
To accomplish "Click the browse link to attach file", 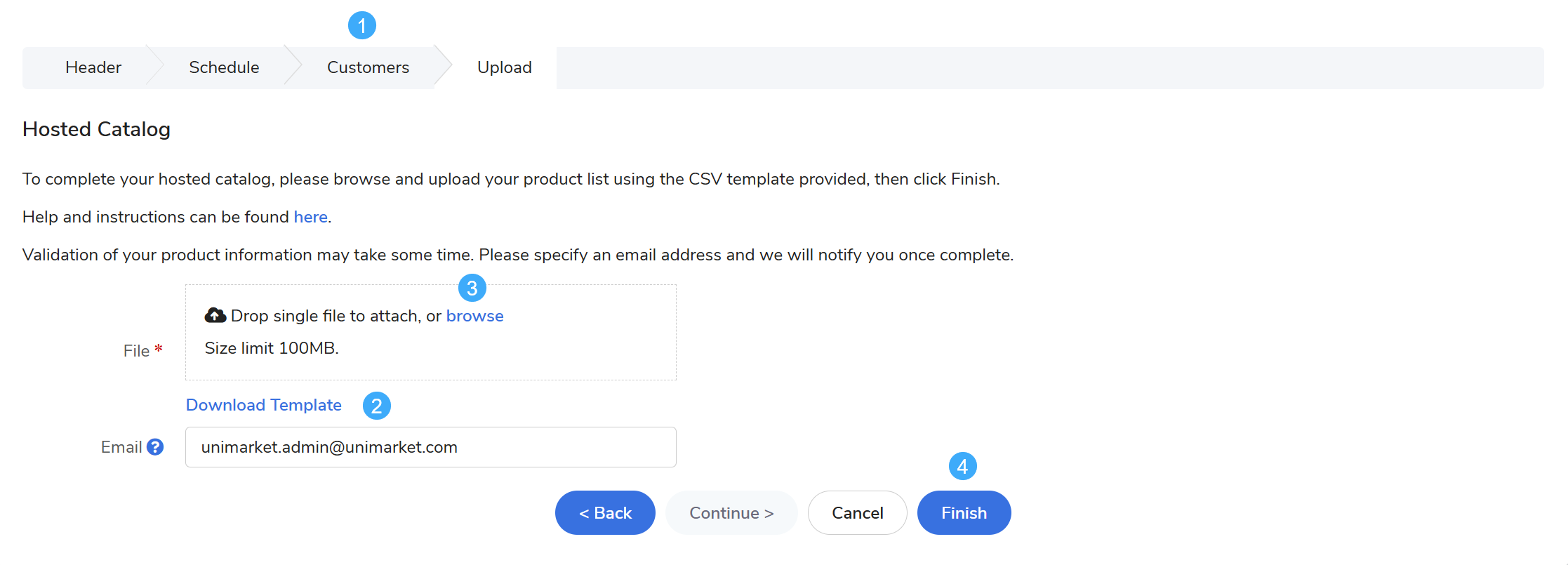I will [475, 316].
